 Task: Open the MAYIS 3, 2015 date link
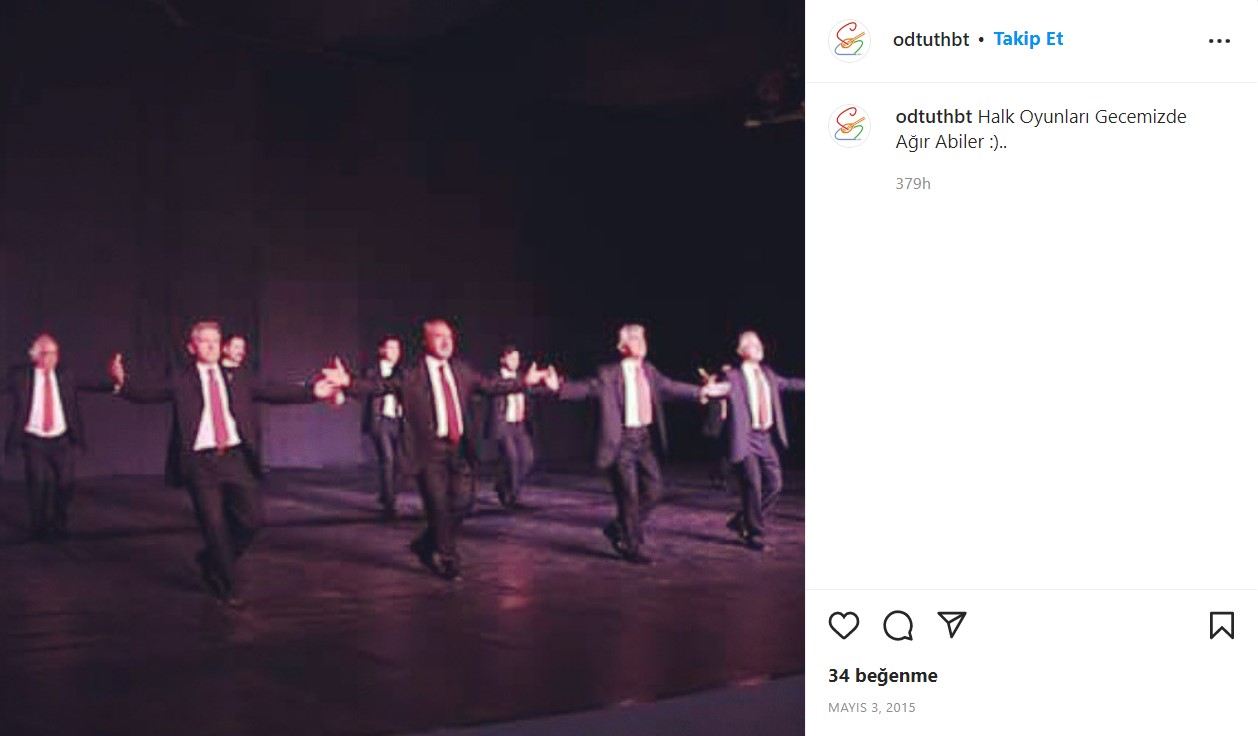pos(872,707)
